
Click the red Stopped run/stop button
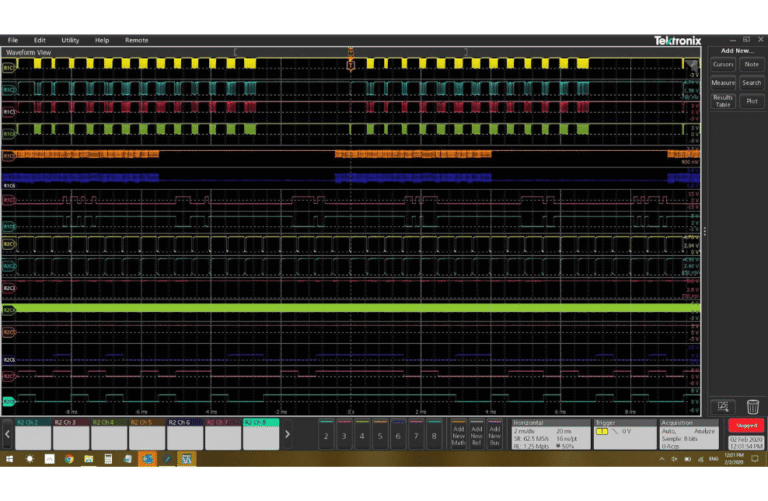pyautogui.click(x=746, y=425)
